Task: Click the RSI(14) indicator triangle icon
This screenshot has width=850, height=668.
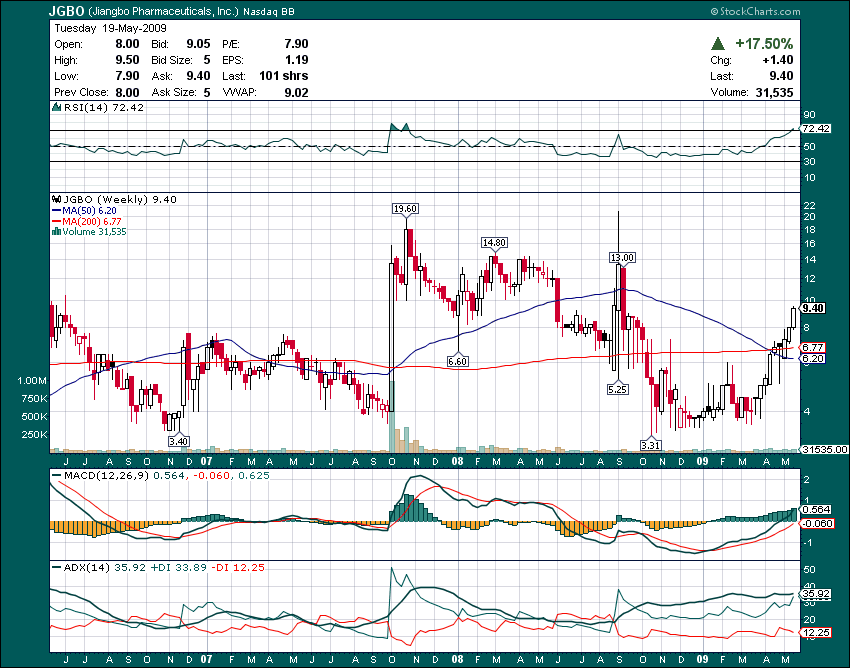Action: pos(56,107)
